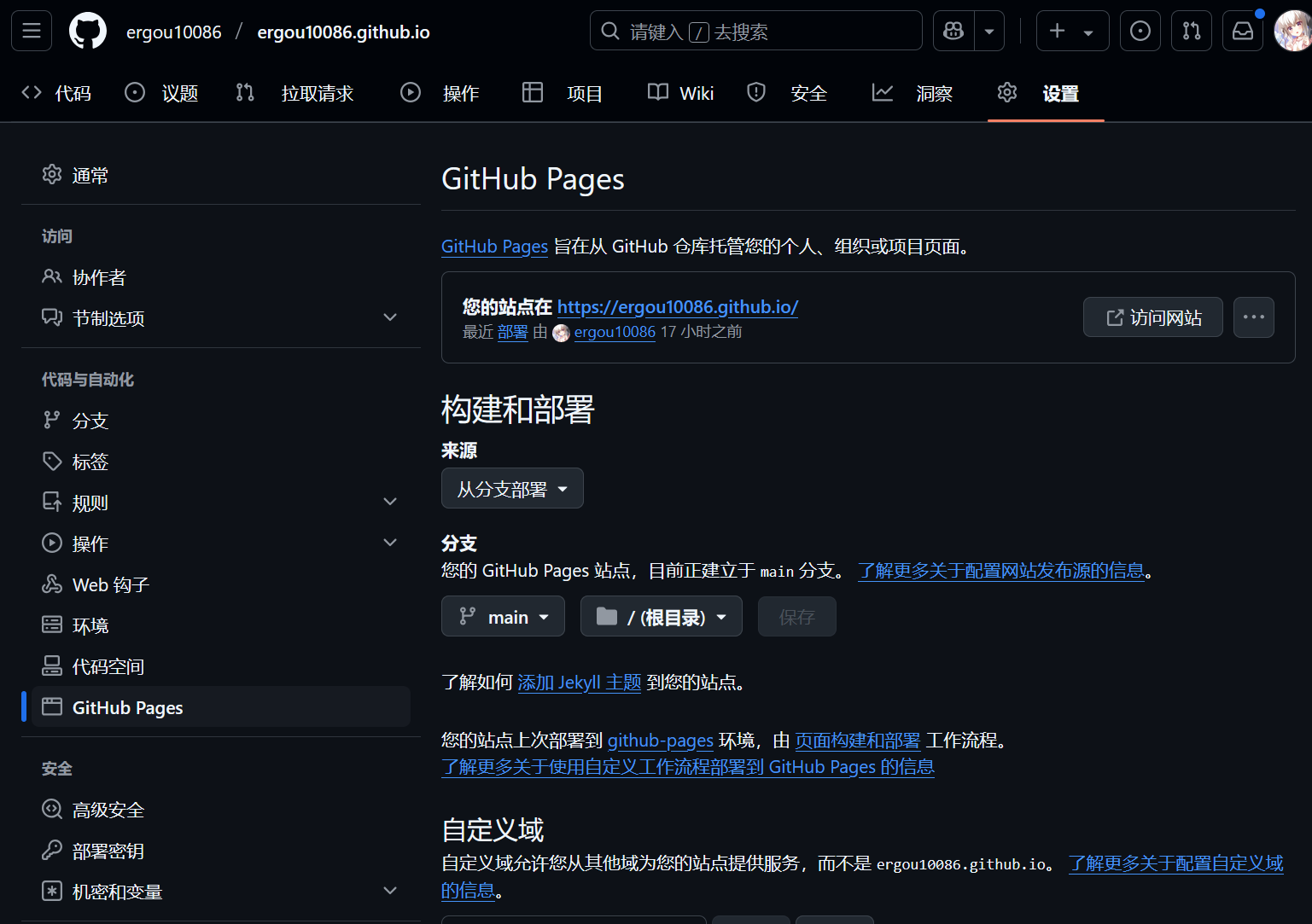Open the Copilot dropdown arrow
The width and height of the screenshot is (1312, 924).
989,31
